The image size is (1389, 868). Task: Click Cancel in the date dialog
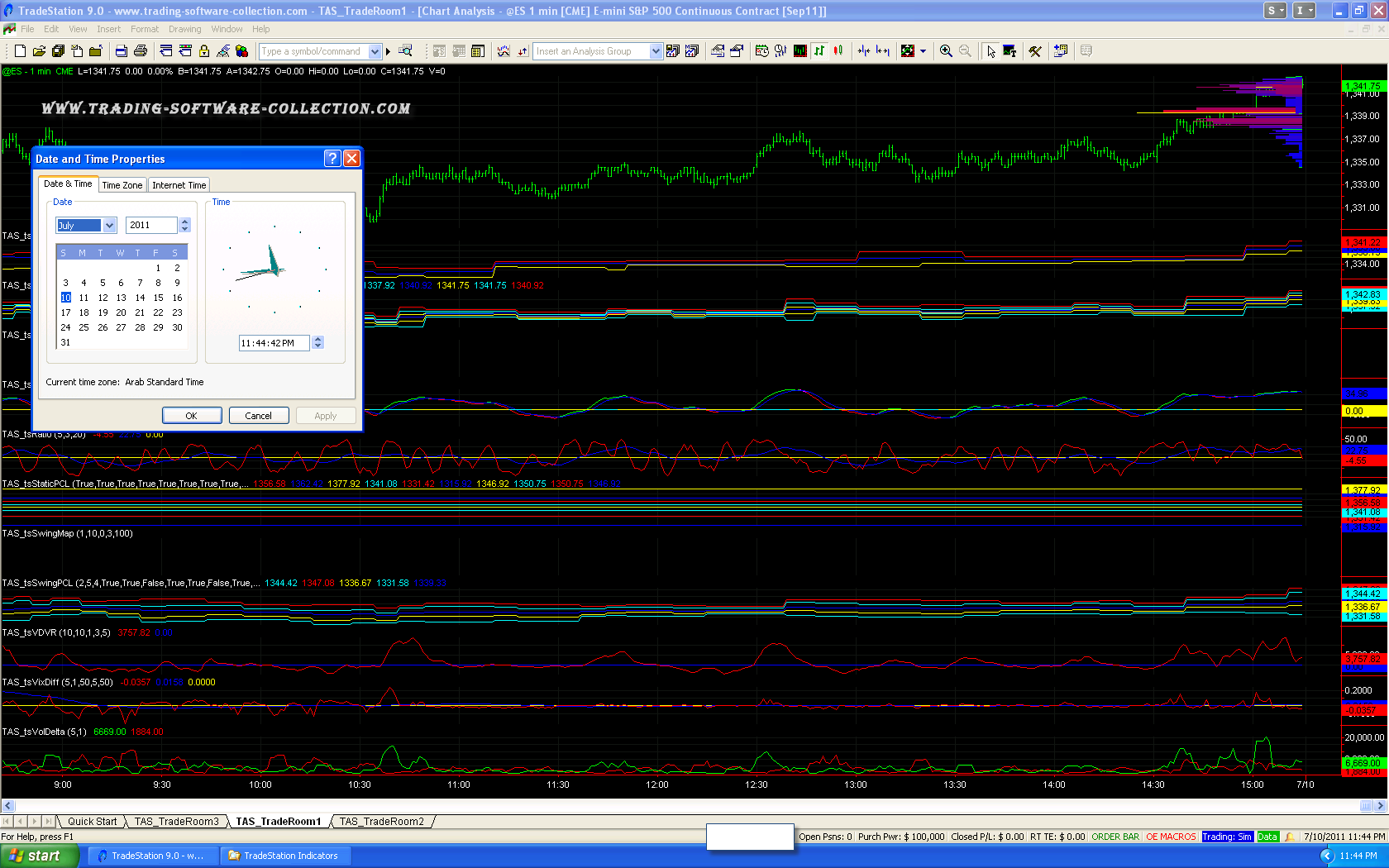pyautogui.click(x=258, y=416)
